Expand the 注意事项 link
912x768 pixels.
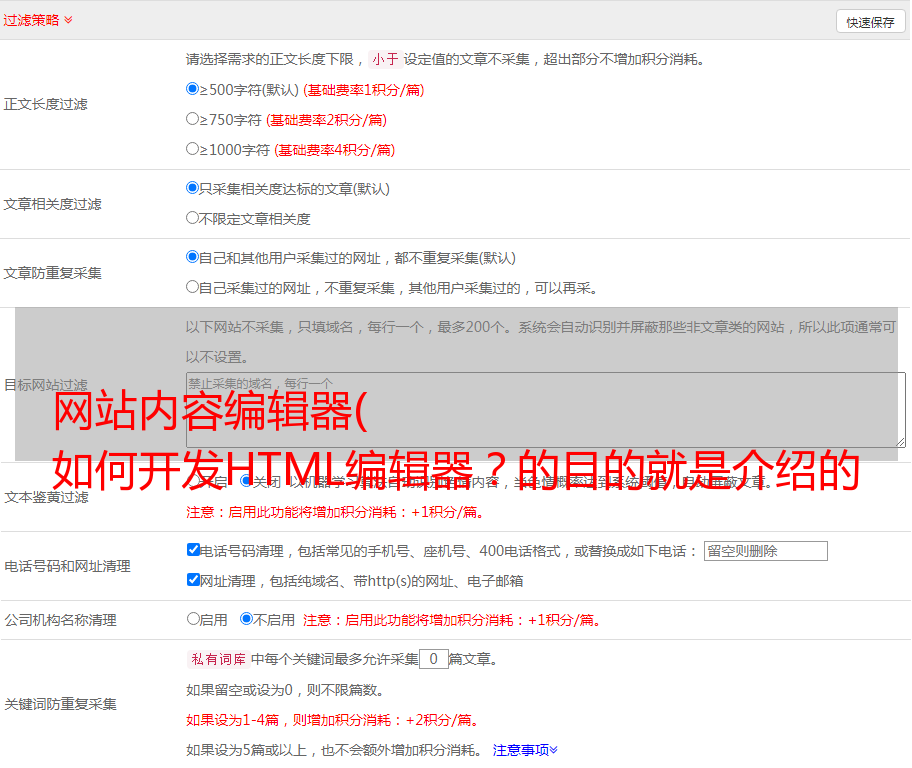pyautogui.click(x=525, y=750)
